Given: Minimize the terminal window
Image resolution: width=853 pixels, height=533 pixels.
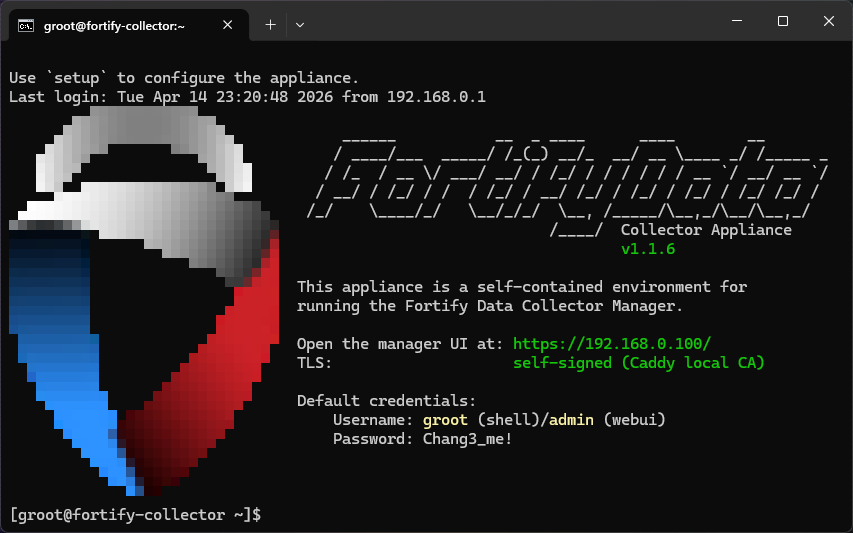Looking at the screenshot, I should pyautogui.click(x=736, y=21).
